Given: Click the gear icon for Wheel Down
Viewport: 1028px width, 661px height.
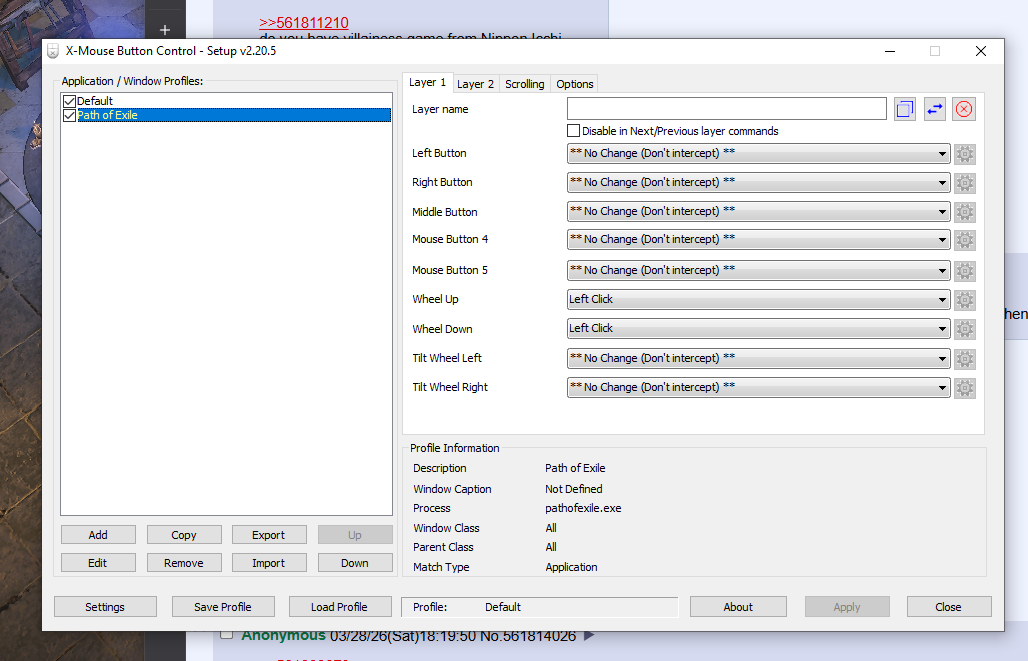Looking at the screenshot, I should pyautogui.click(x=964, y=329).
